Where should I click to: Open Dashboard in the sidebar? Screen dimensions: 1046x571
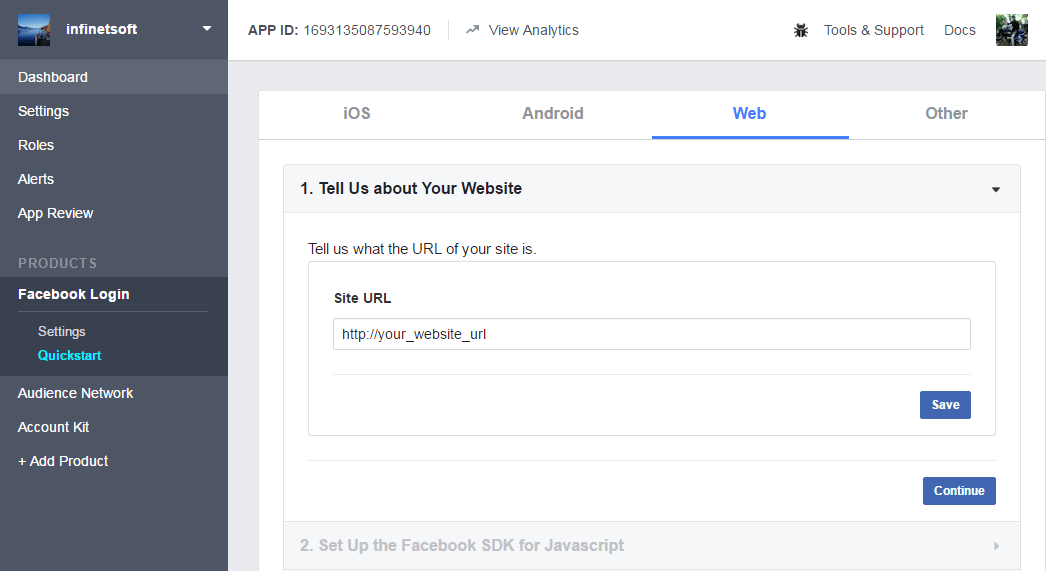point(113,77)
